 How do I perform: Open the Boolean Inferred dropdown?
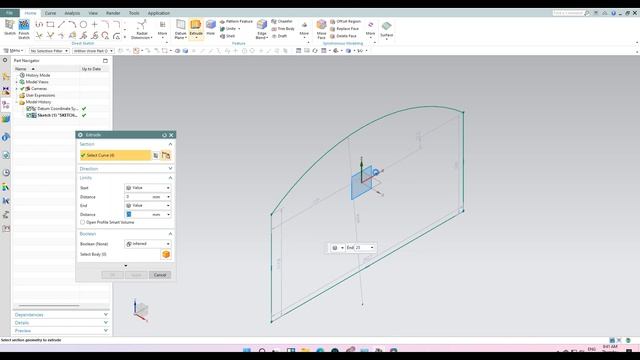[147, 244]
